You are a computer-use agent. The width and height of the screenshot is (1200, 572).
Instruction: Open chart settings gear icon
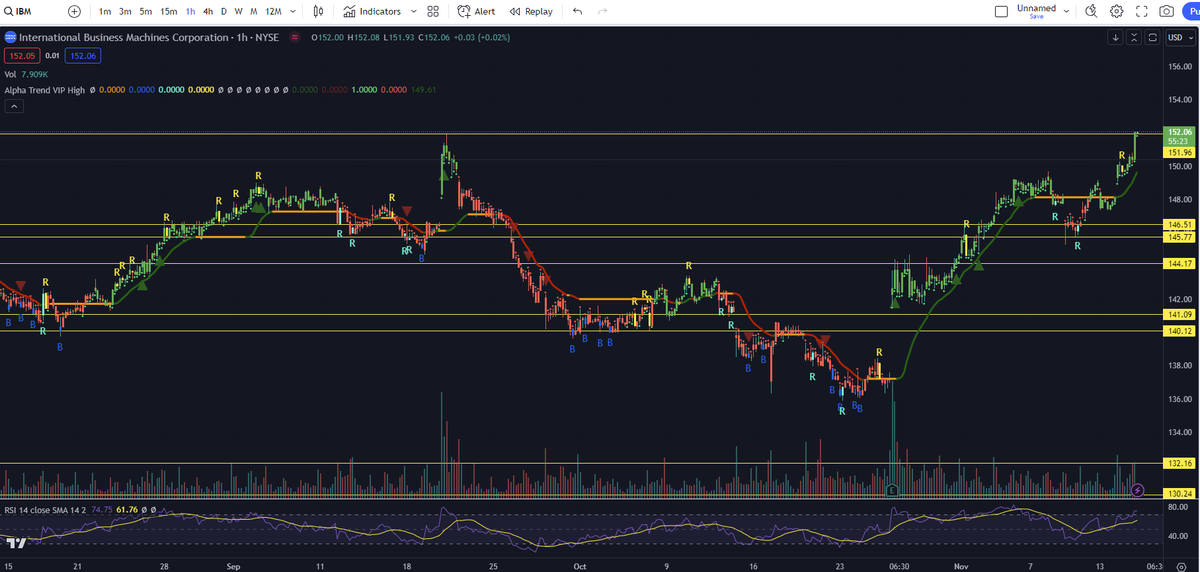[1116, 12]
